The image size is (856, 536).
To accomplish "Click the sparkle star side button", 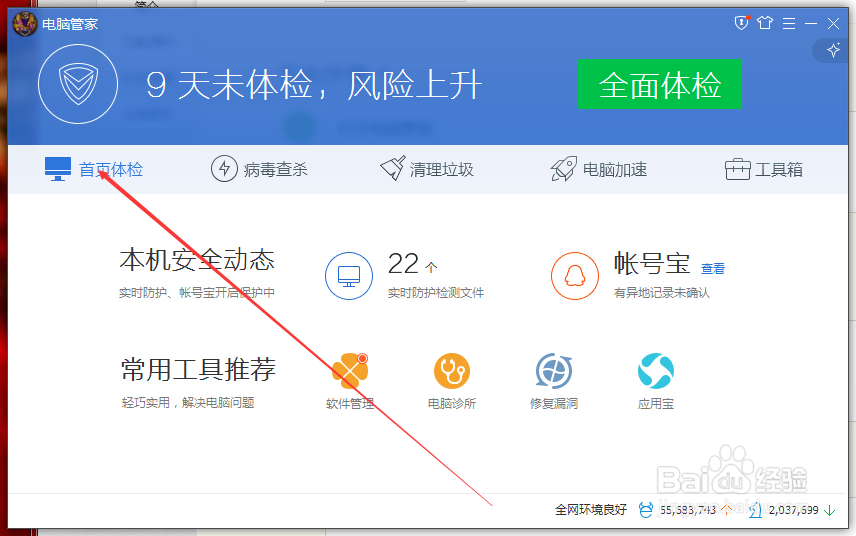I will tap(833, 50).
